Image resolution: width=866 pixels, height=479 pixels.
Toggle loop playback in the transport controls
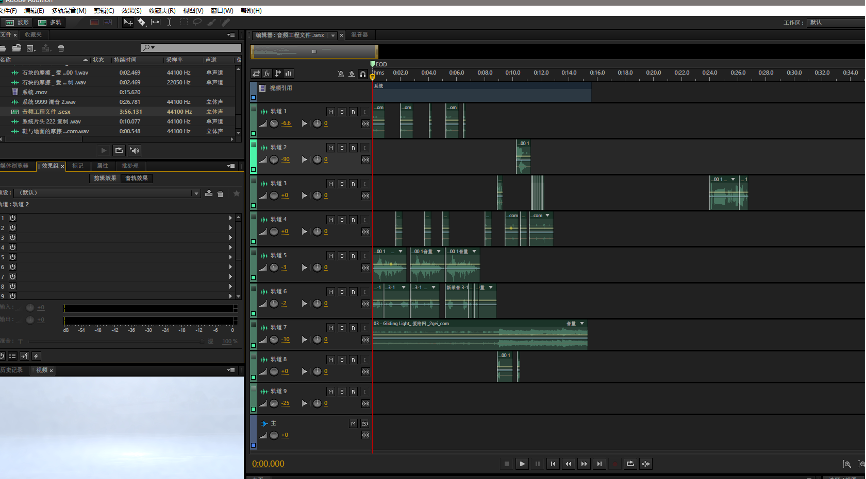[x=630, y=463]
